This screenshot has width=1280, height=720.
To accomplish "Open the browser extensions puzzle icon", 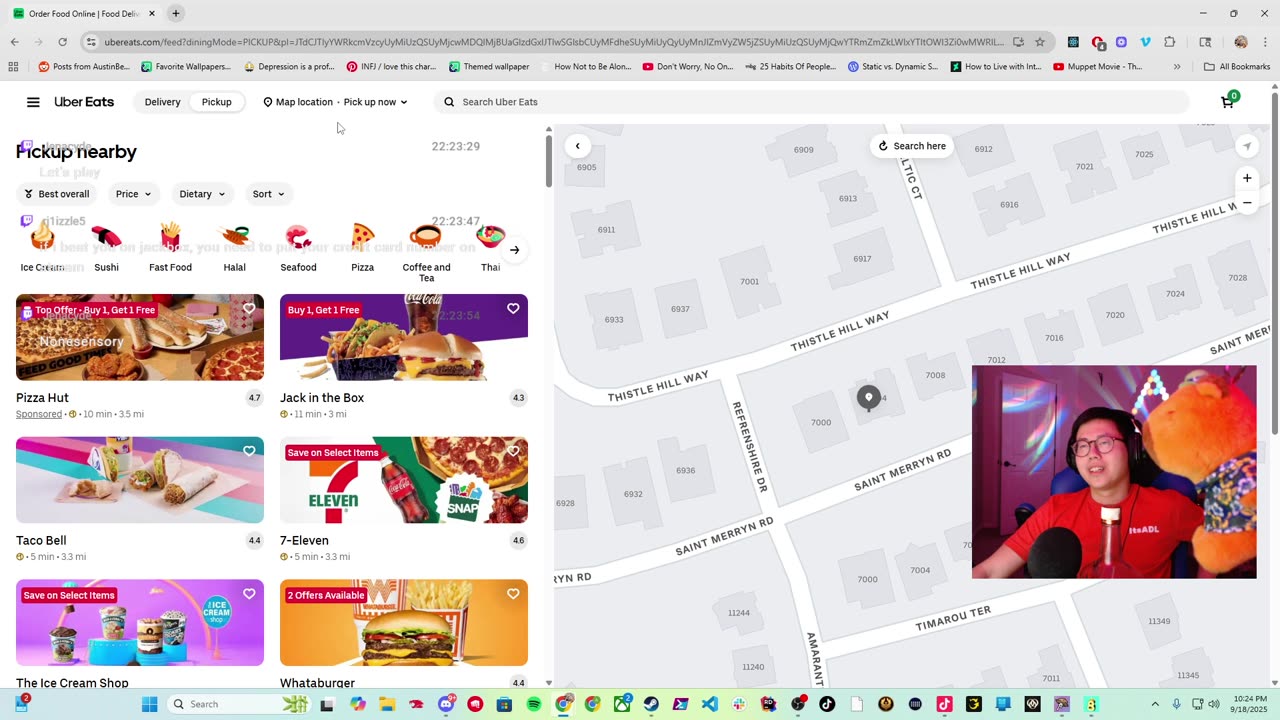I will click(x=1170, y=42).
